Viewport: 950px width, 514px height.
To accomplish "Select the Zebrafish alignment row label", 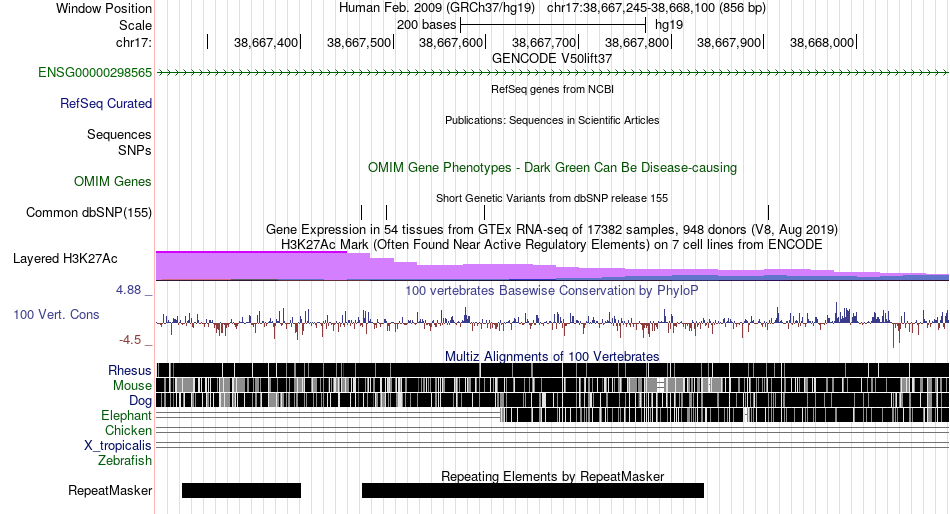I will pyautogui.click(x=125, y=461).
